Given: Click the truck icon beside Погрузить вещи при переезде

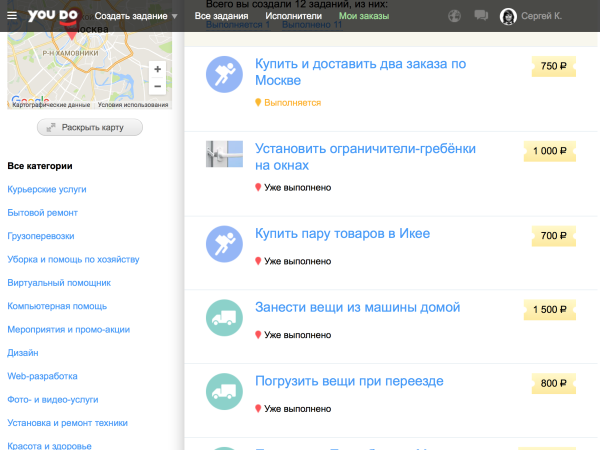Looking at the screenshot, I should coord(225,392).
